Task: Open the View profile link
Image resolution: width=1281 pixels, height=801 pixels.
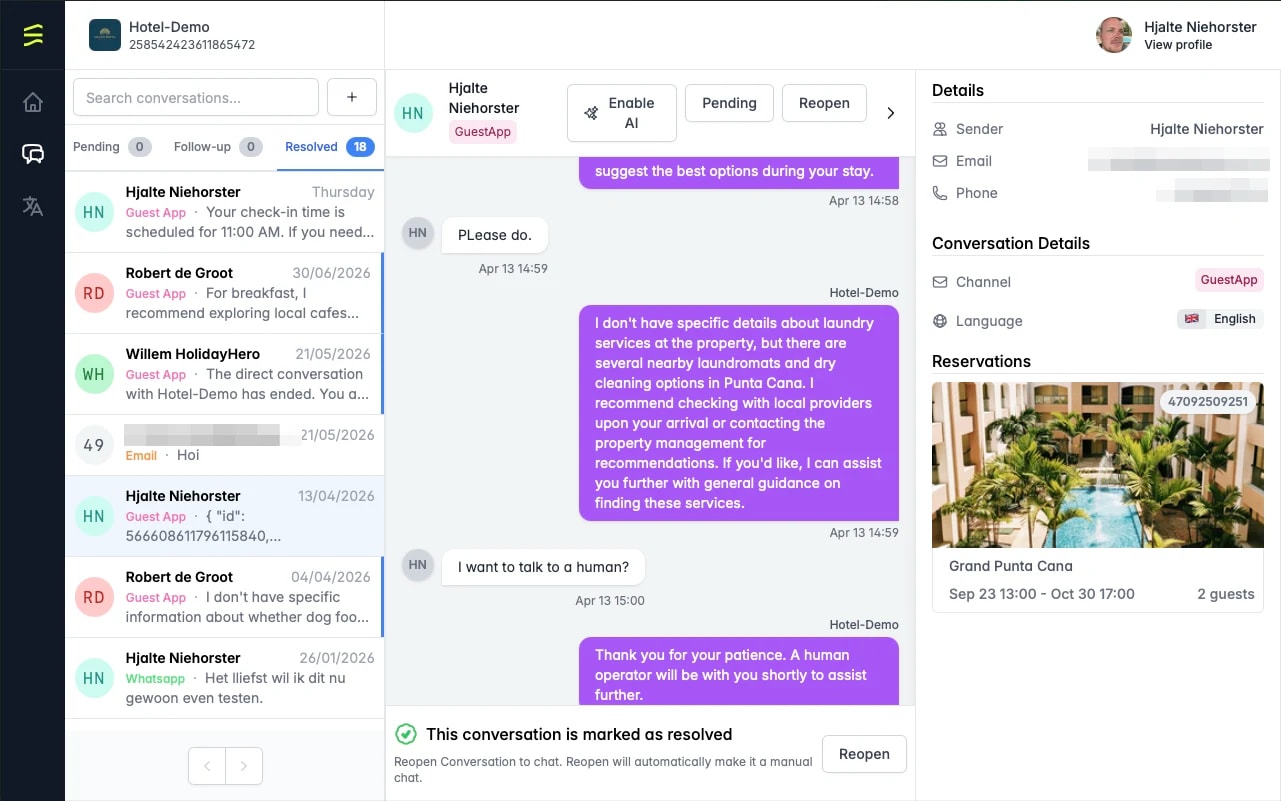Action: click(x=1178, y=45)
